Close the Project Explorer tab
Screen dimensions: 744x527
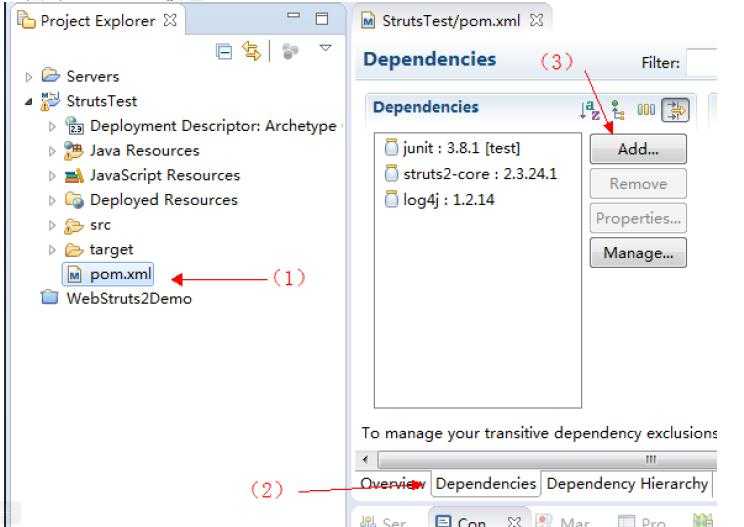(x=169, y=20)
